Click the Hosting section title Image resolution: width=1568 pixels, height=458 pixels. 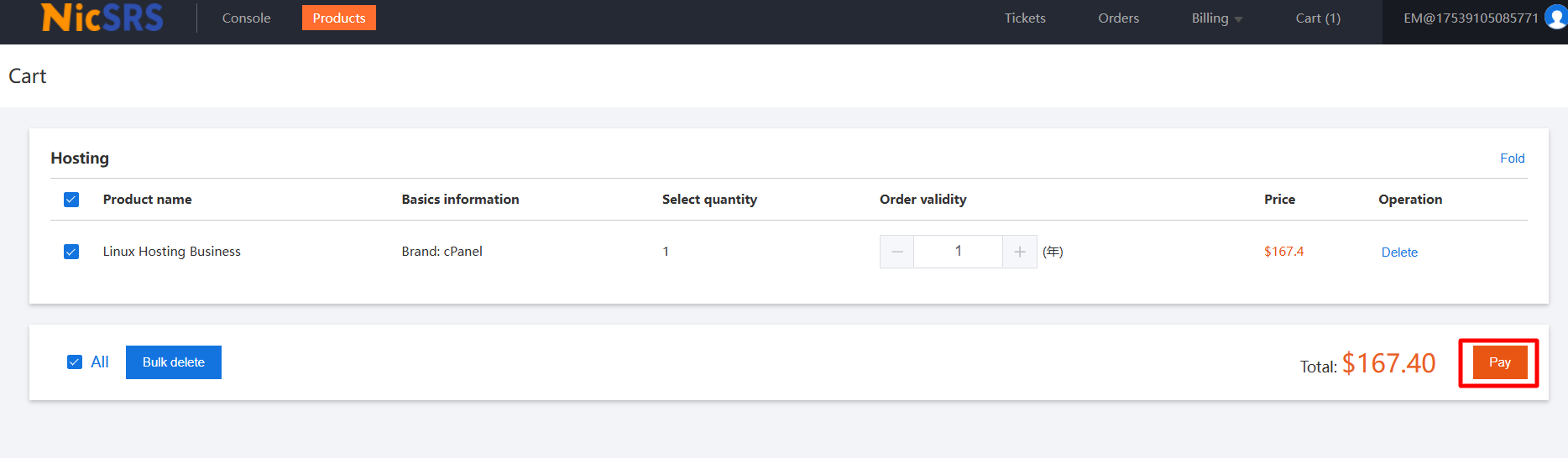point(80,159)
